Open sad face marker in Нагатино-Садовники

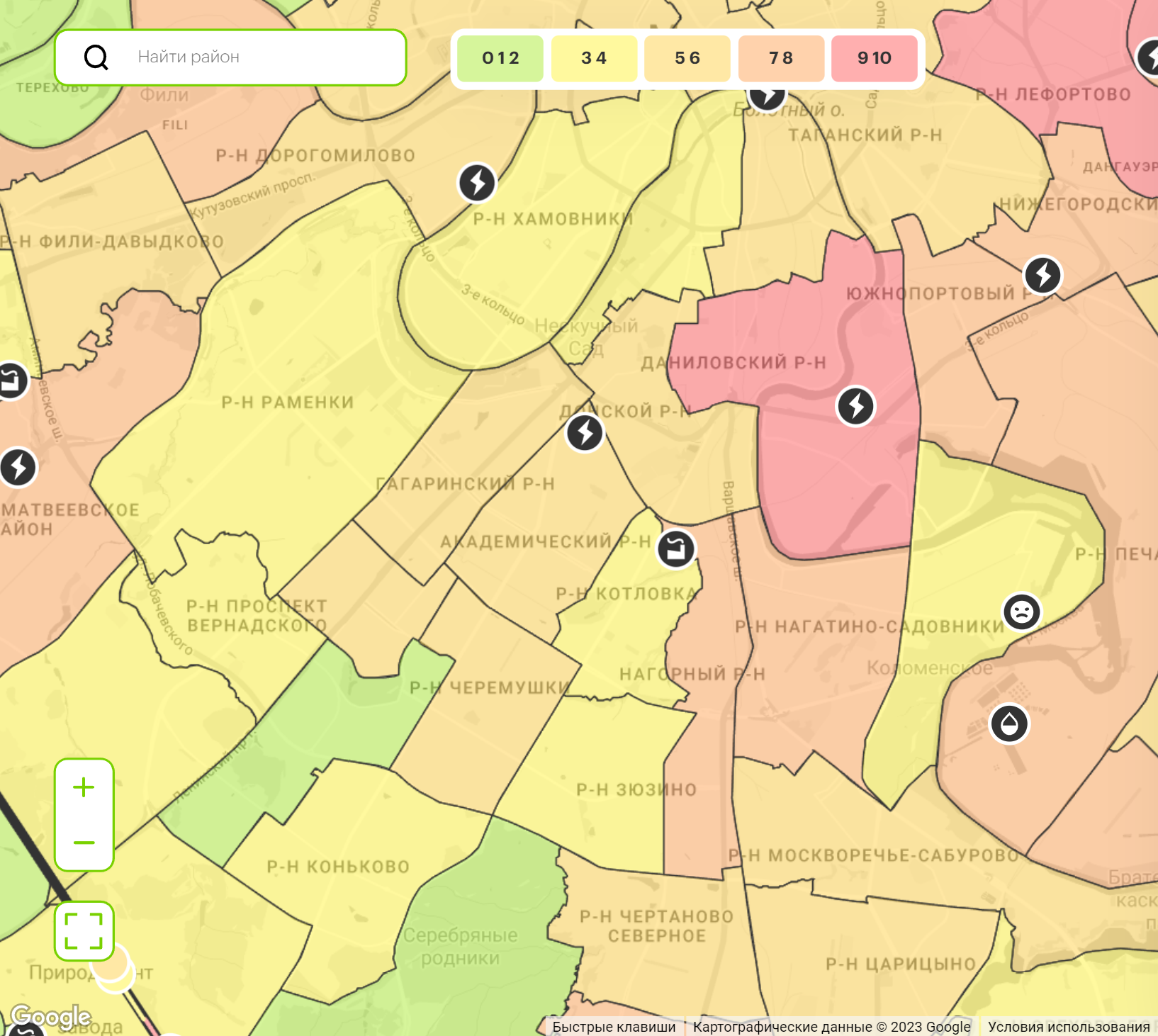pos(1021,612)
